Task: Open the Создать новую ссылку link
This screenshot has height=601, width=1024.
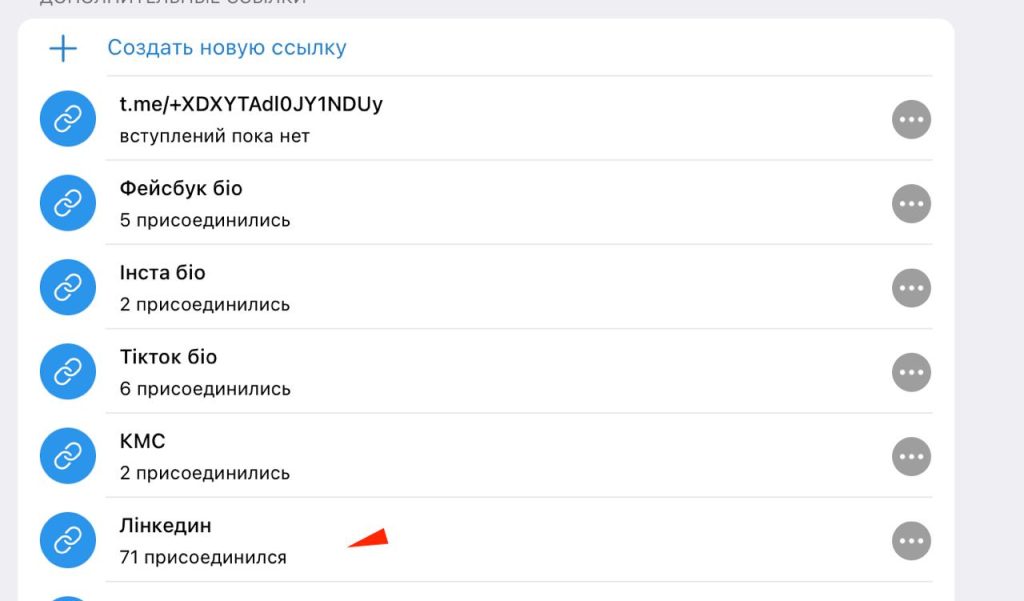Action: pos(227,48)
